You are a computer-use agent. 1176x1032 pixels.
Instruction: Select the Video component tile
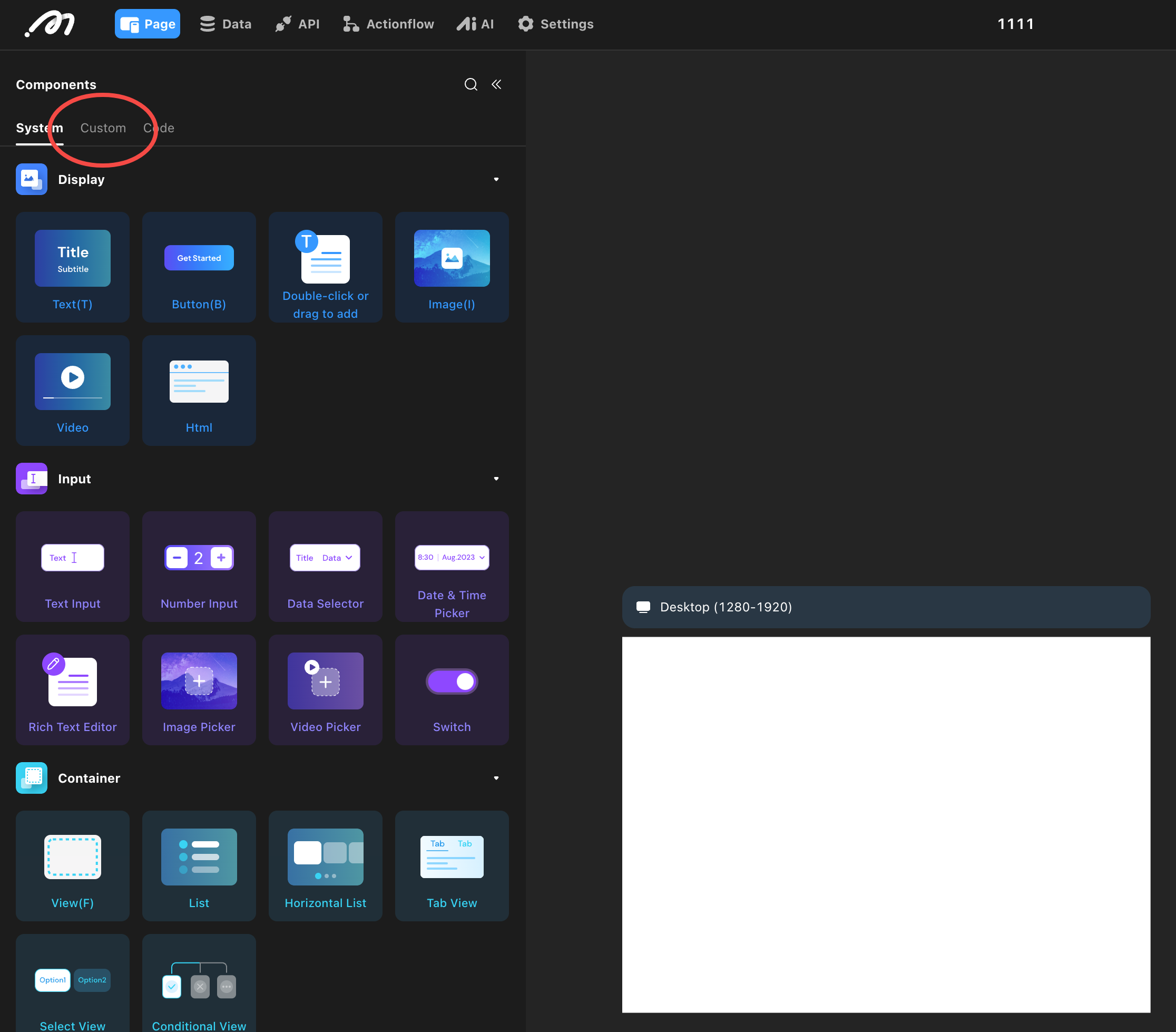click(x=73, y=390)
